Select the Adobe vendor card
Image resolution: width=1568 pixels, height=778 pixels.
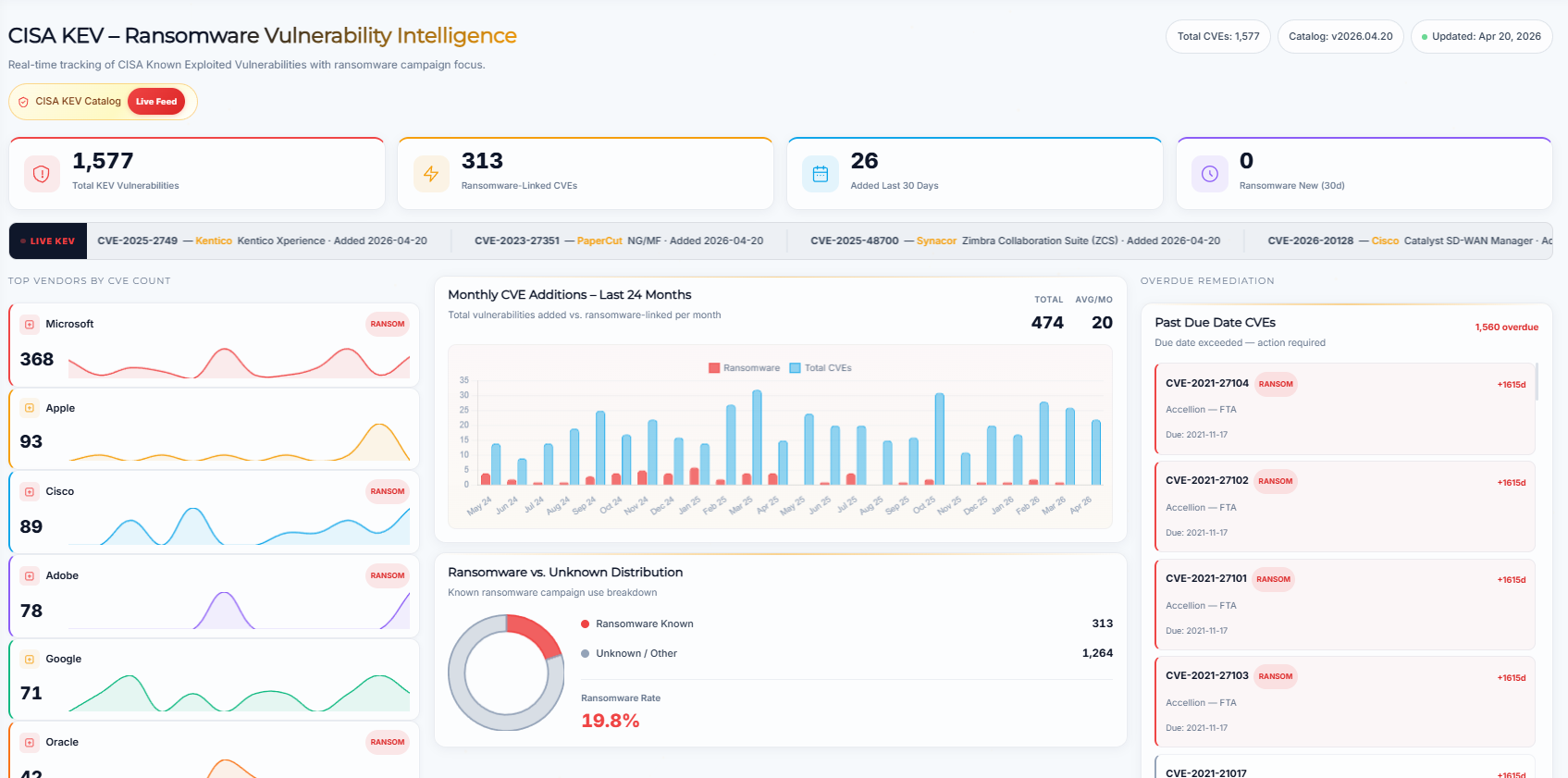point(214,596)
